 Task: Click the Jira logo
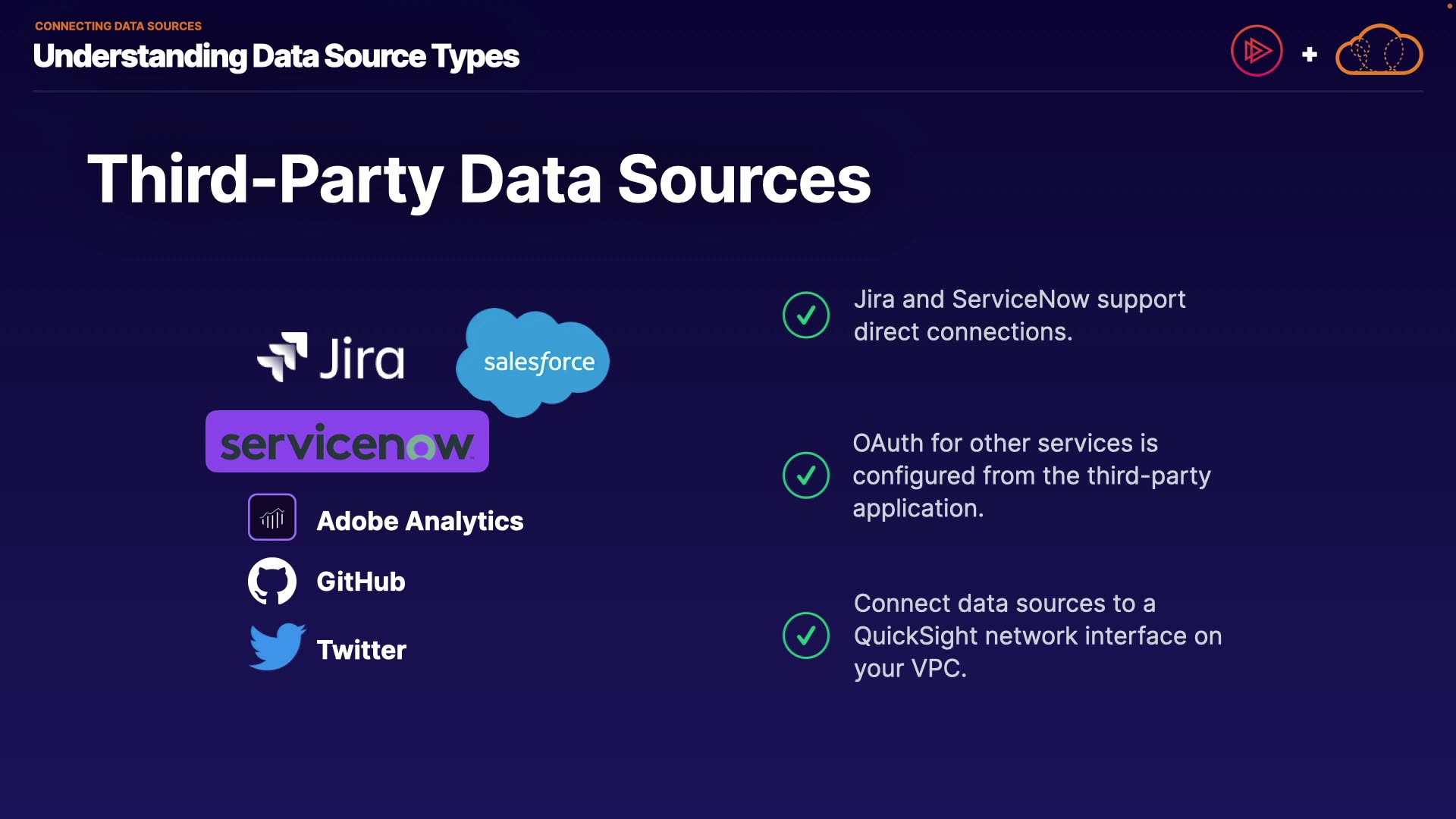(331, 357)
